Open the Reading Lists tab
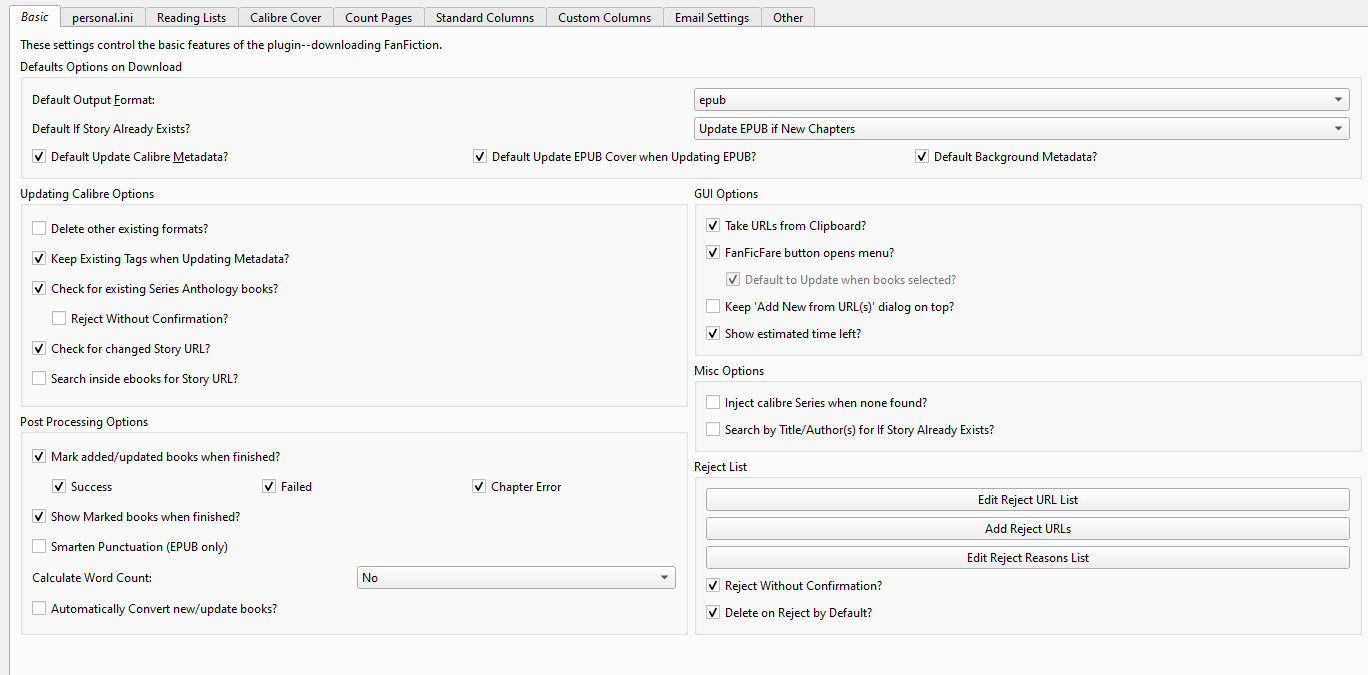This screenshot has width=1368, height=675. [x=191, y=17]
